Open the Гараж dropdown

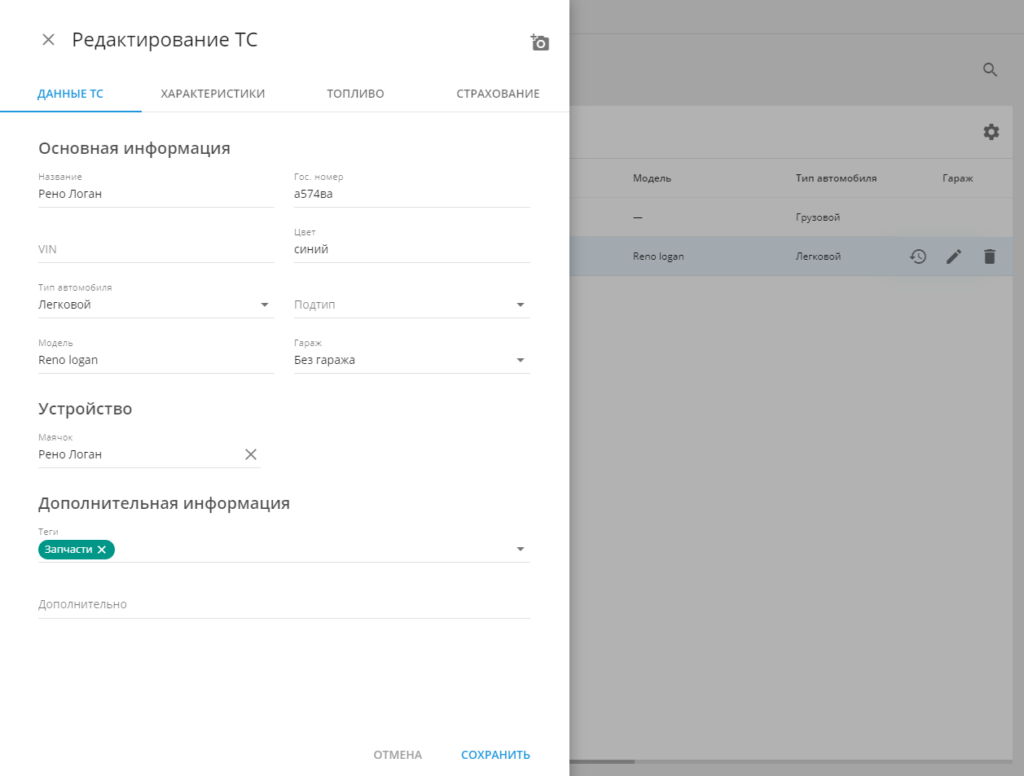pyautogui.click(x=520, y=360)
